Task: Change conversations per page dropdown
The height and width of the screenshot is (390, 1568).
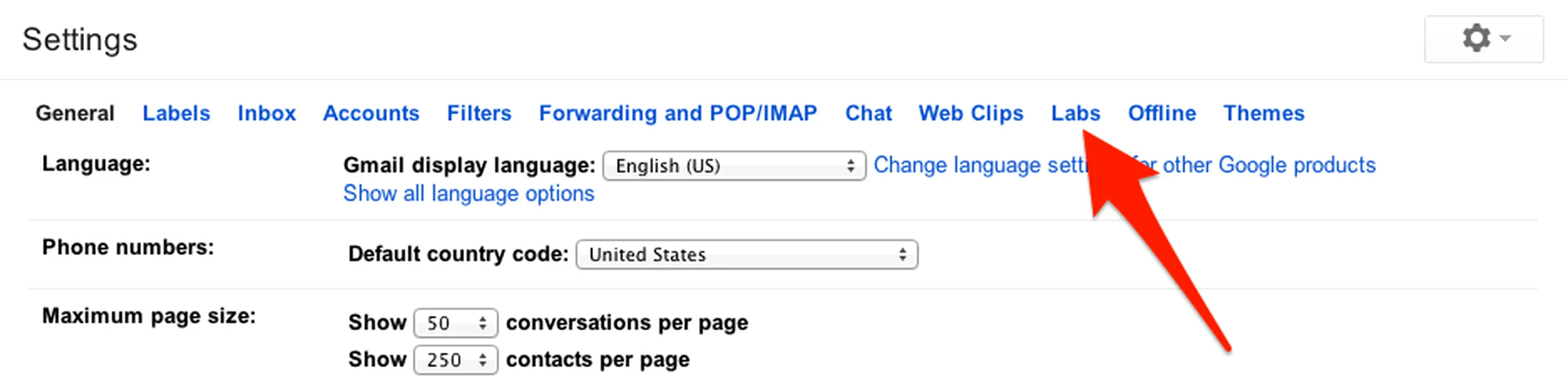Action: [455, 323]
